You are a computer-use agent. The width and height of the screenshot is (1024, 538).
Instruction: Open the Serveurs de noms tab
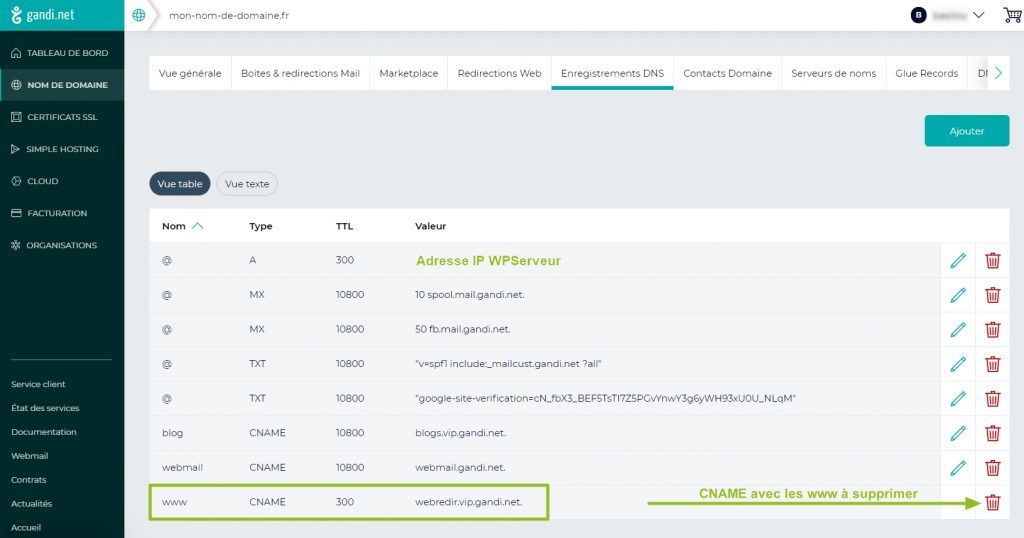point(833,73)
